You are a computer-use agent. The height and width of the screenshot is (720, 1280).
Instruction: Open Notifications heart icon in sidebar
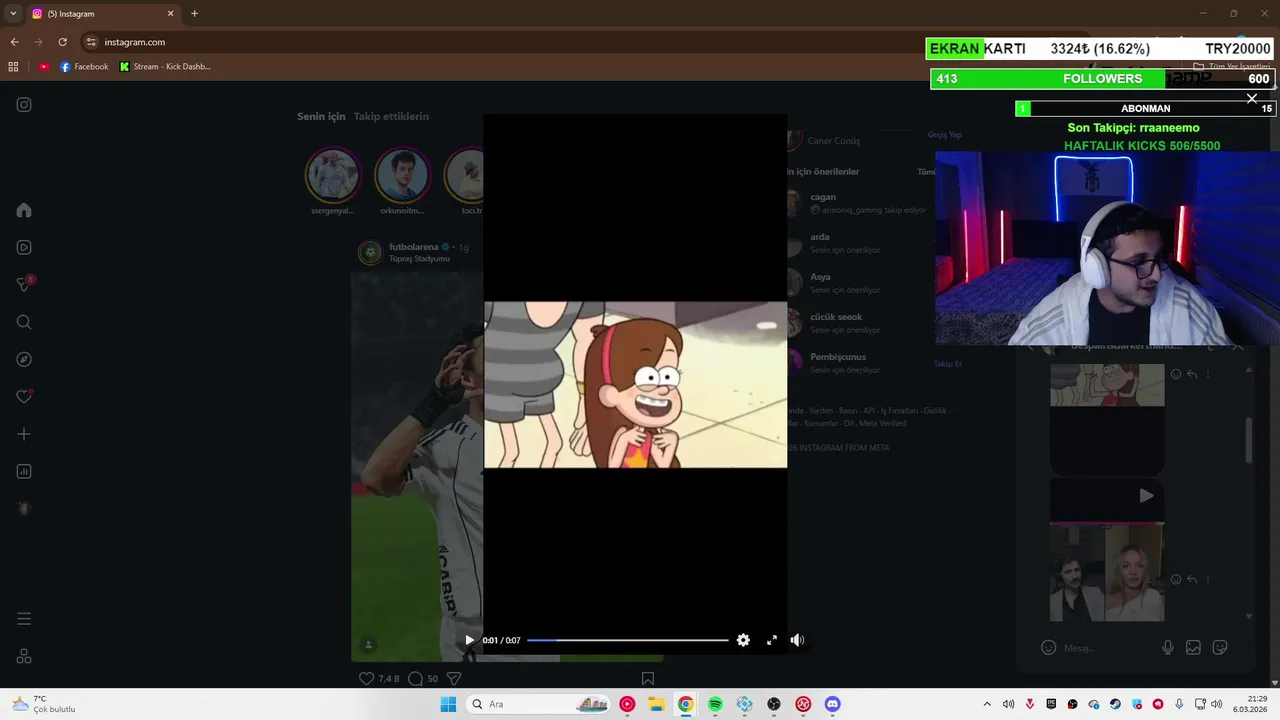[x=24, y=397]
